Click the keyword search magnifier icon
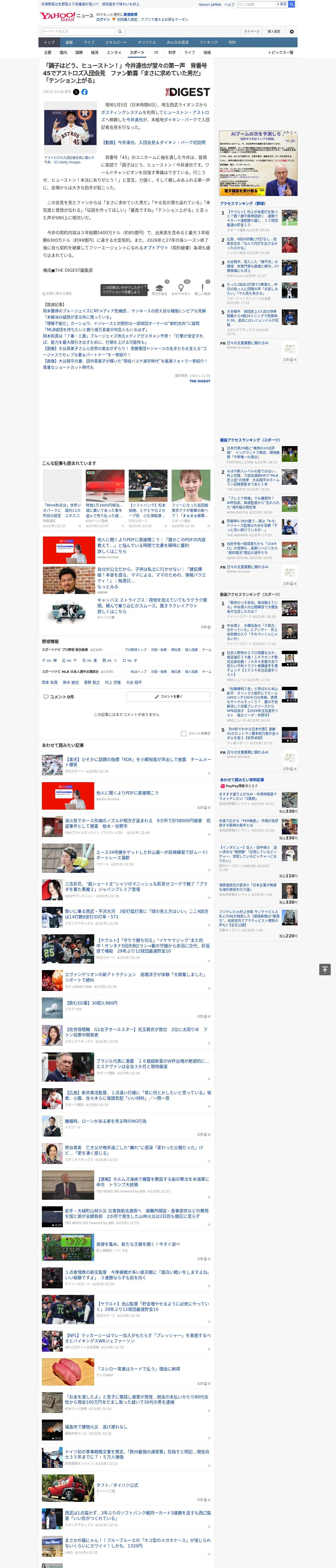The height and width of the screenshot is (1568, 336). point(120,32)
